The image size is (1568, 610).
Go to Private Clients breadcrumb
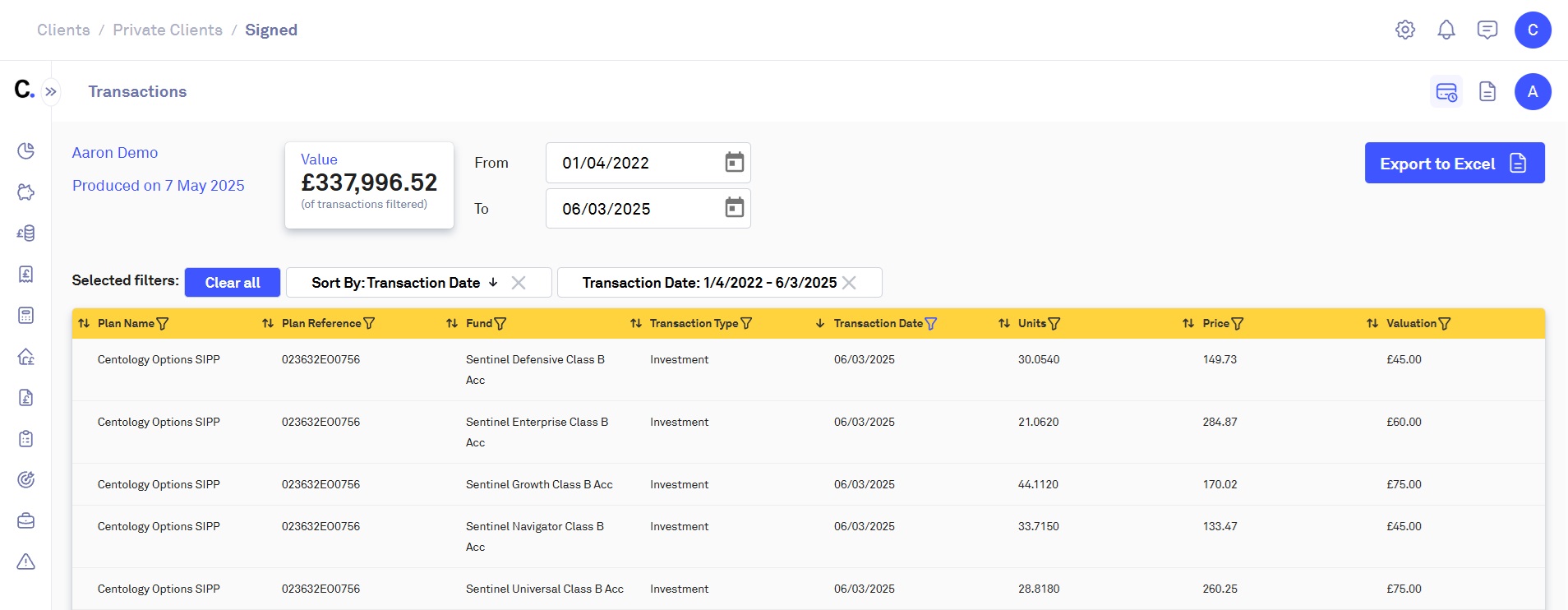click(x=168, y=30)
